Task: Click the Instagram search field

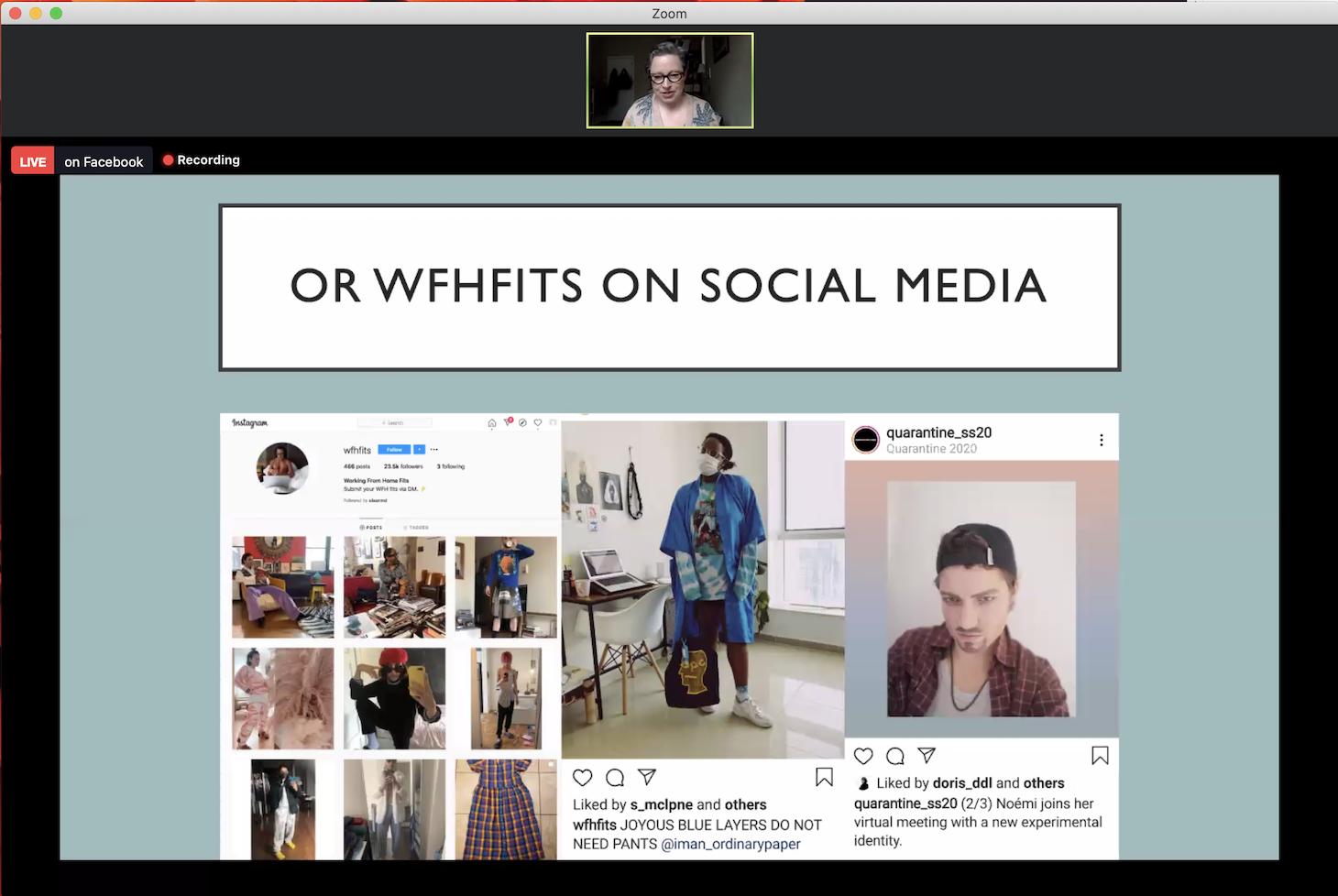Action: click(x=394, y=423)
